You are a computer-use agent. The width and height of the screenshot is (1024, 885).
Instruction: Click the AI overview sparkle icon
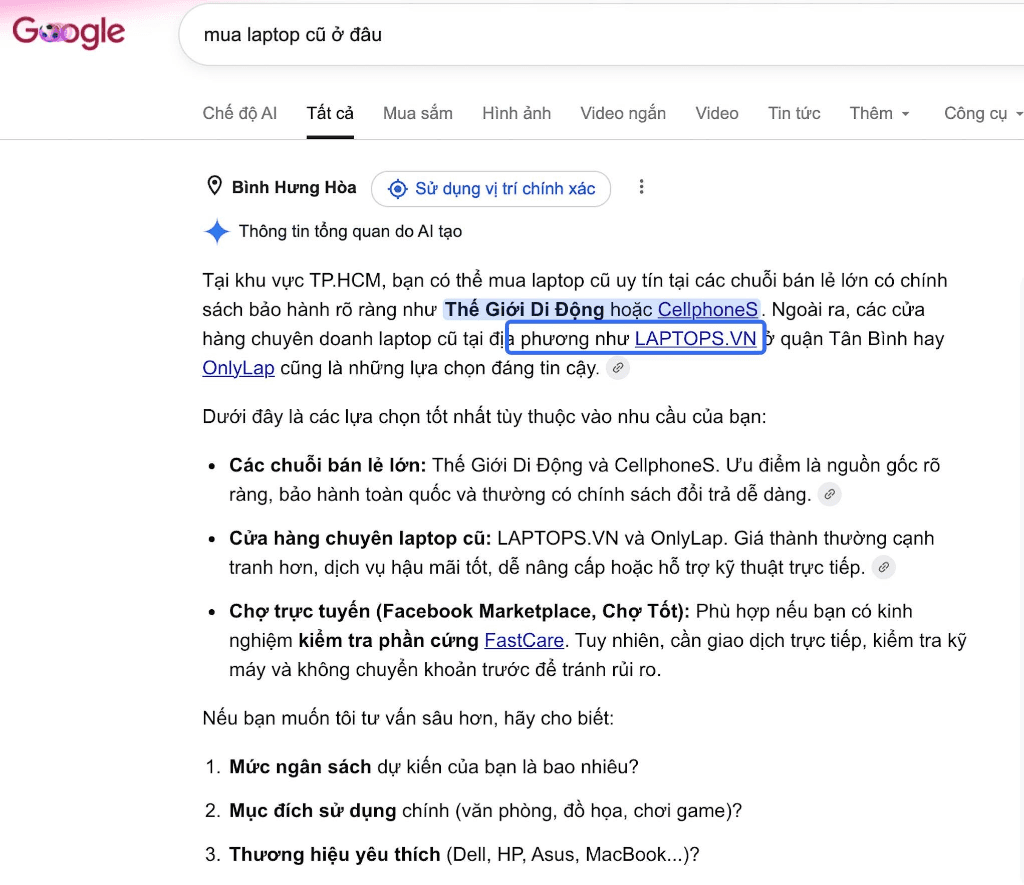[x=217, y=231]
